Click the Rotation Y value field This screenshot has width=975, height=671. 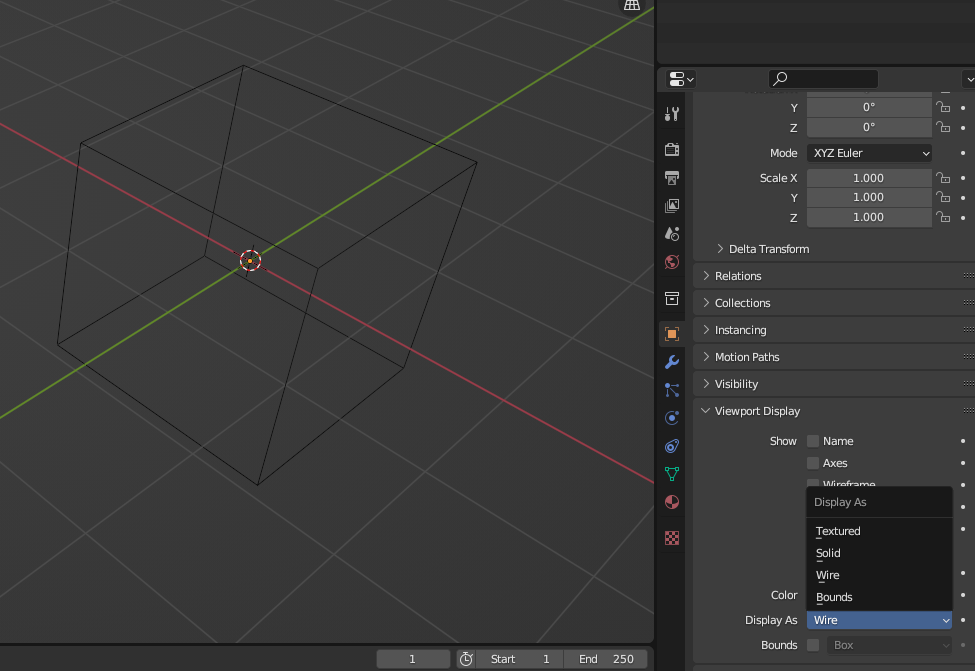tap(869, 107)
